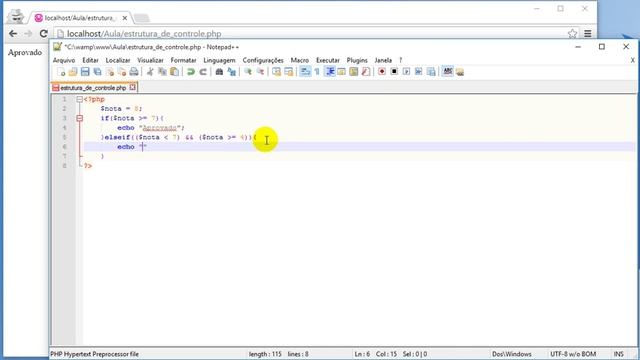Open the Executar menu
The width and height of the screenshot is (640, 360).
(328, 60)
